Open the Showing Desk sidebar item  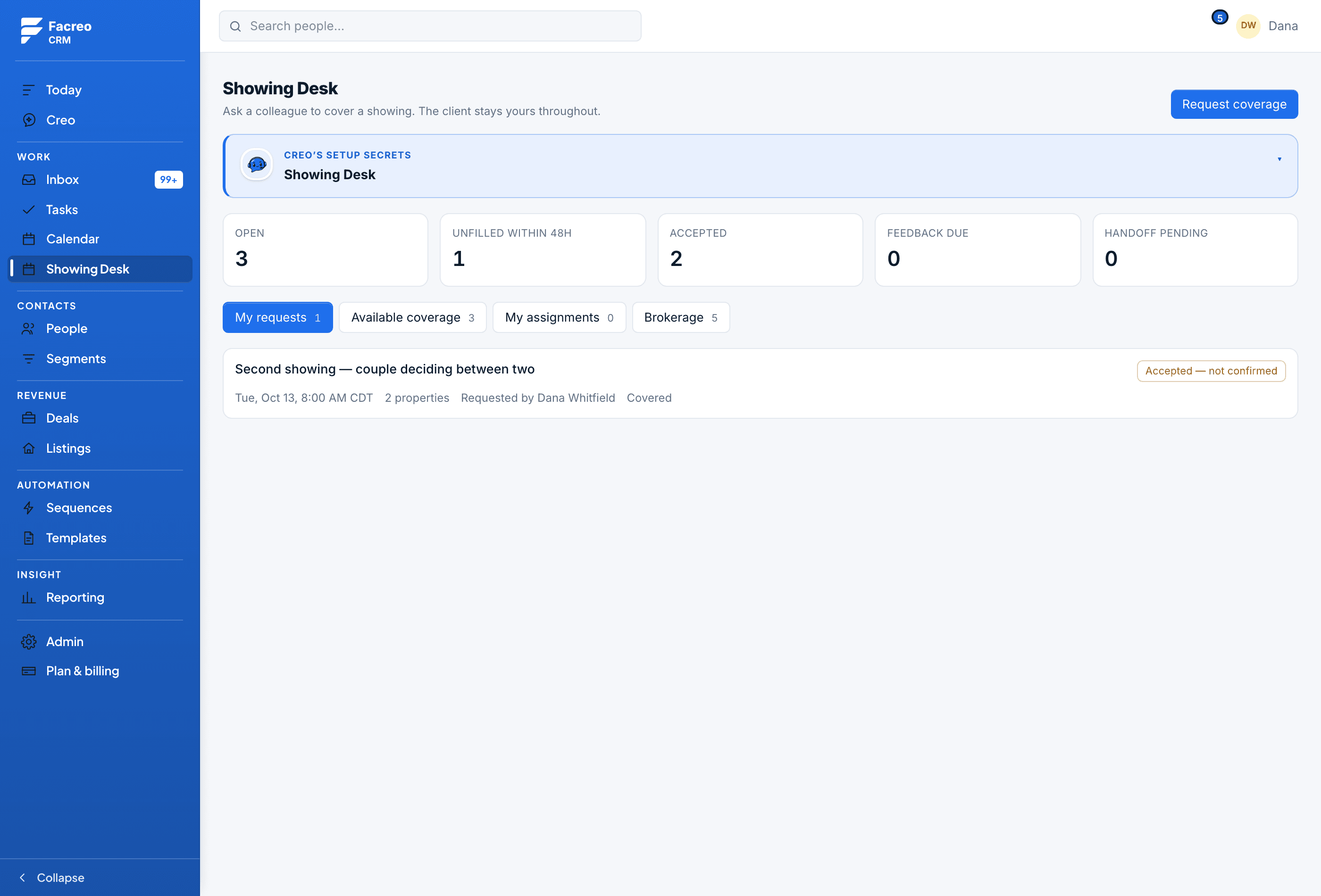pos(100,269)
